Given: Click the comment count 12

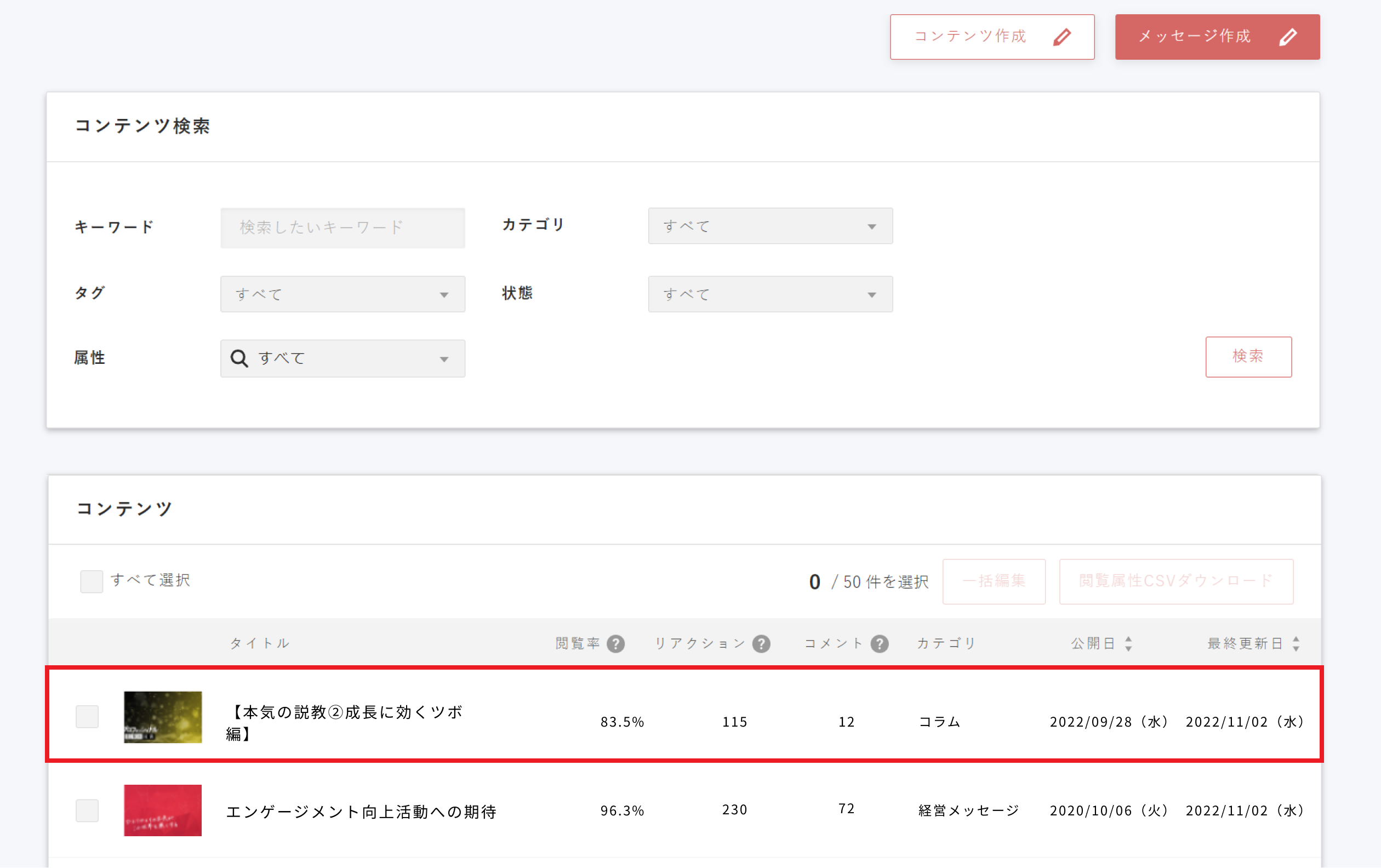Looking at the screenshot, I should tap(846, 722).
